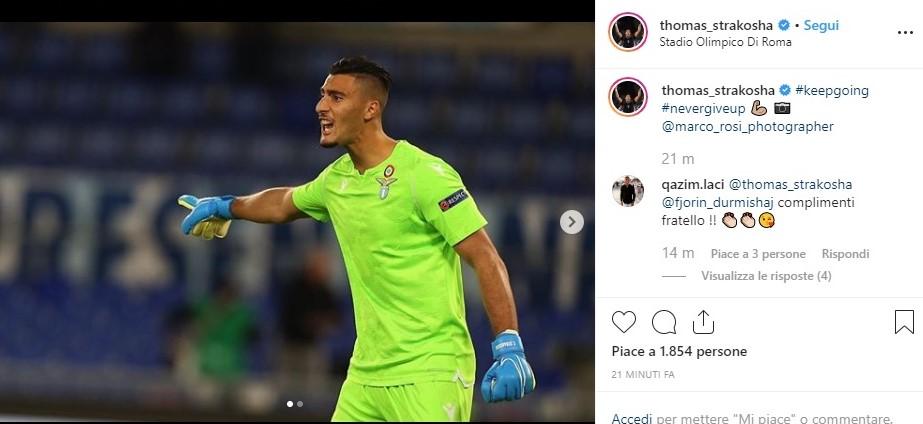Open thomas_strakosha profile picture in header

(627, 32)
